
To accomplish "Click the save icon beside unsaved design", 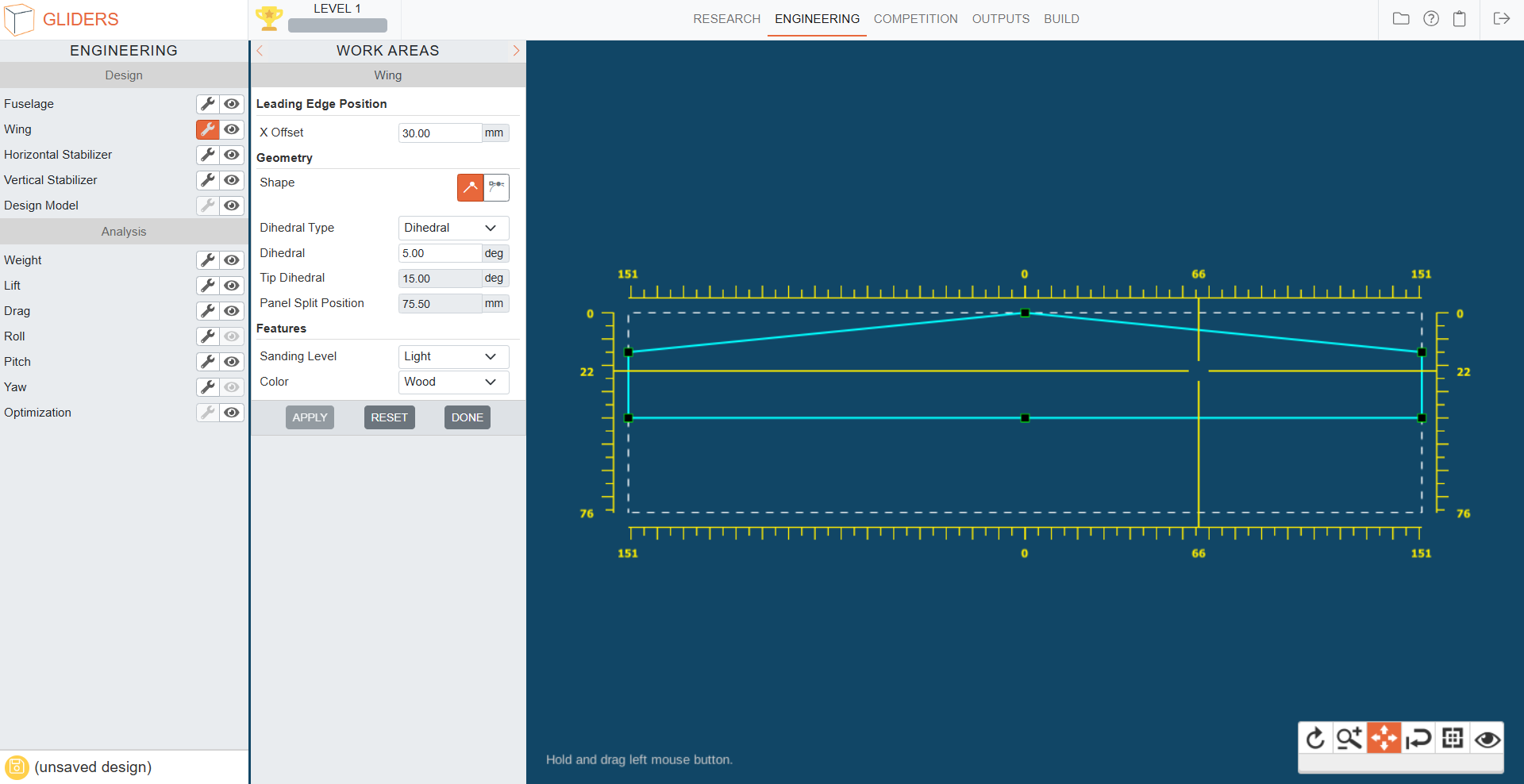I will pyautogui.click(x=17, y=767).
